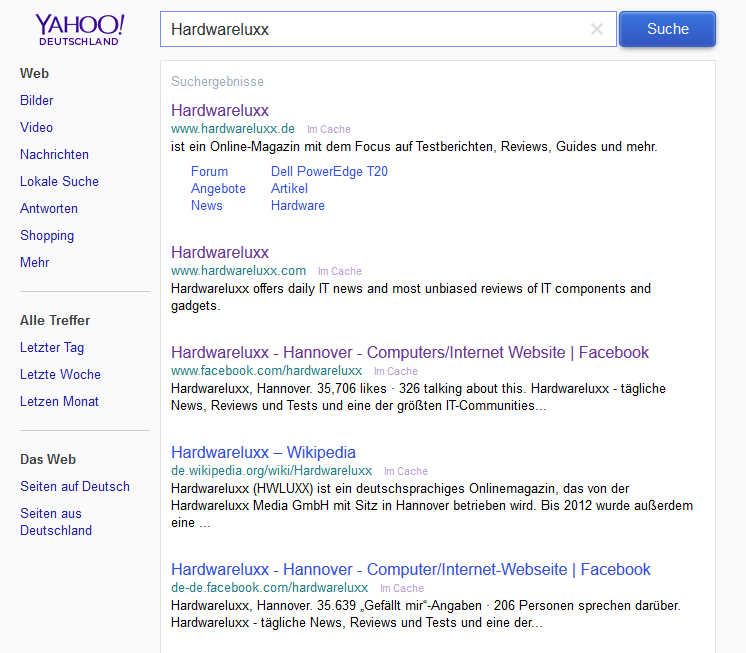Open the News sitelink
746x653 pixels.
pos(206,205)
